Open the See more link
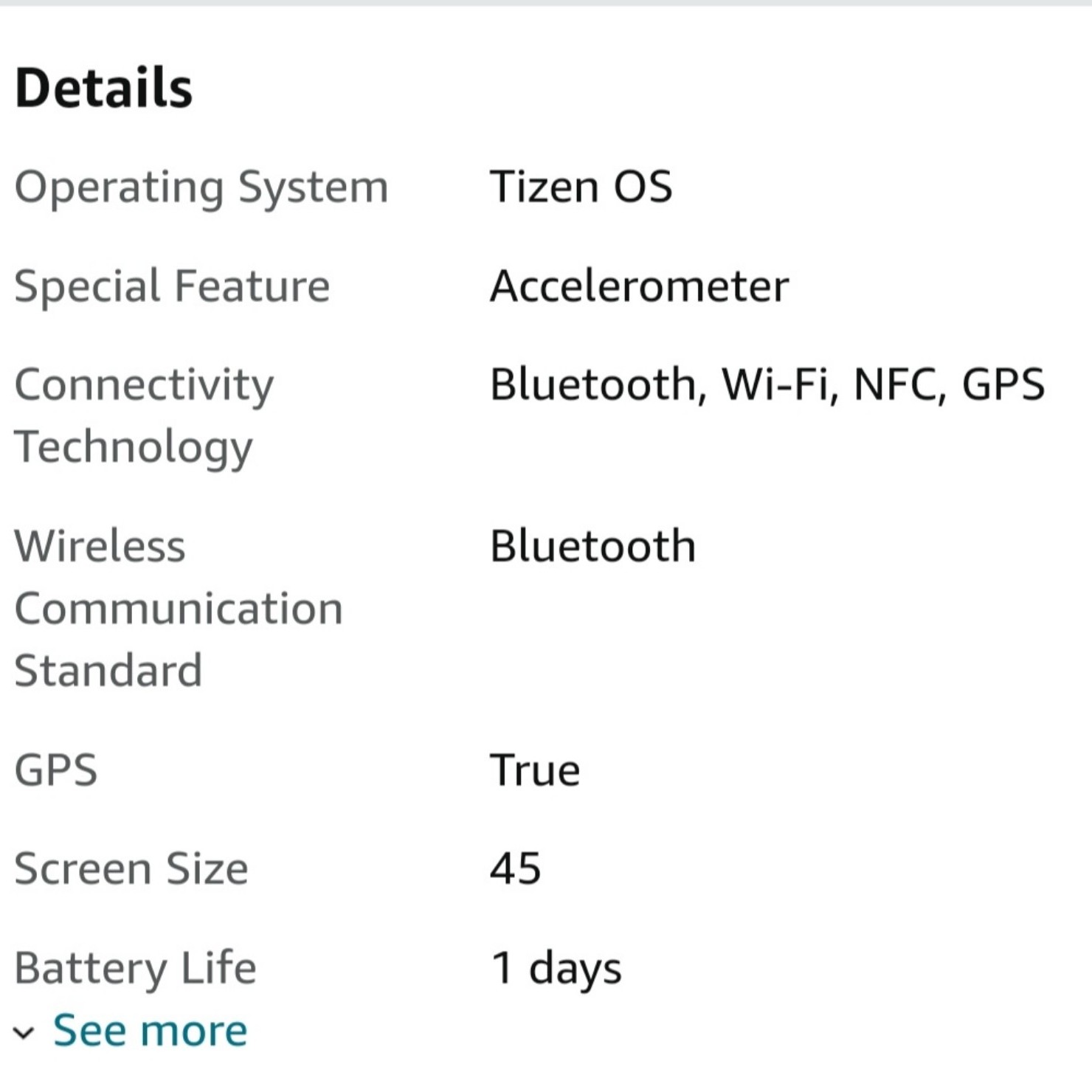1092x1092 pixels. click(150, 1030)
